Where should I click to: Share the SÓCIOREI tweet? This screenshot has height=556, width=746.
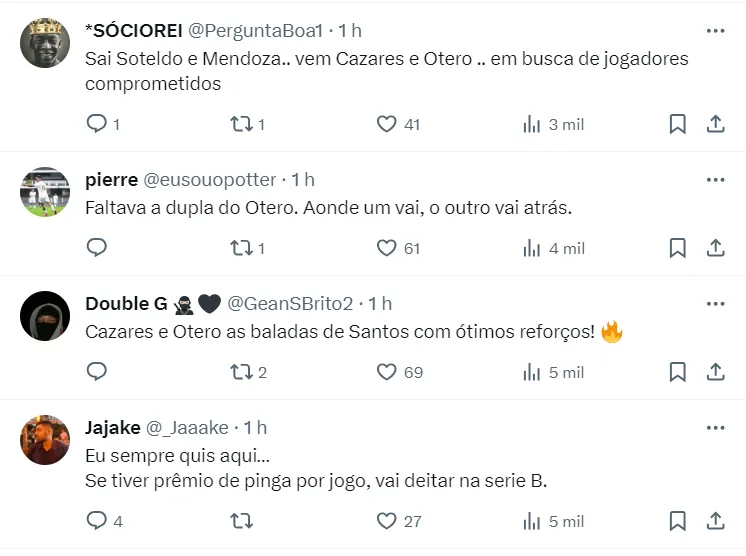tap(716, 124)
